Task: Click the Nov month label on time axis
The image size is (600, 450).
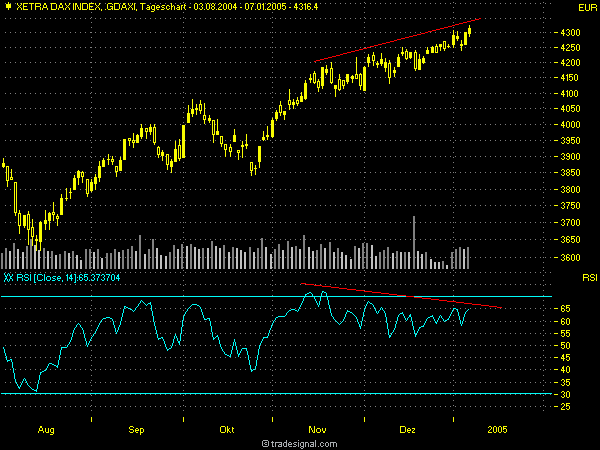Action: click(x=317, y=430)
